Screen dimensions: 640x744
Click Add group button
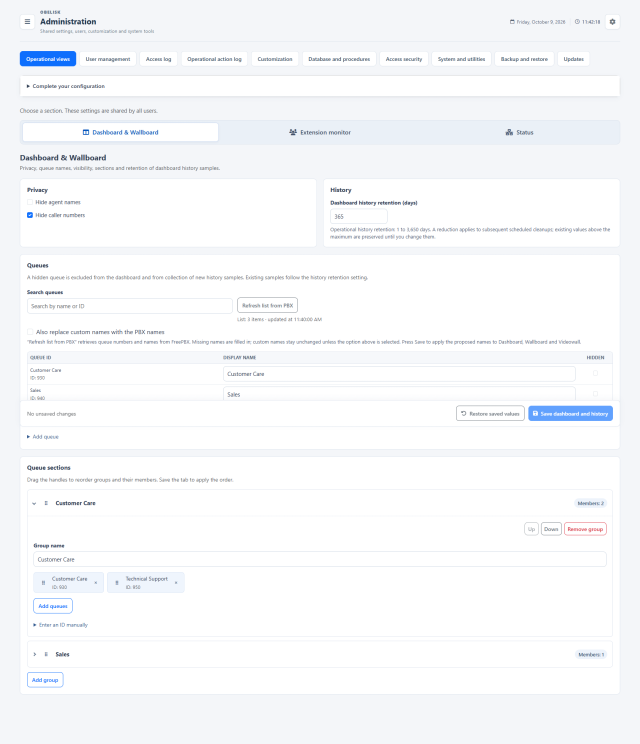[45, 680]
